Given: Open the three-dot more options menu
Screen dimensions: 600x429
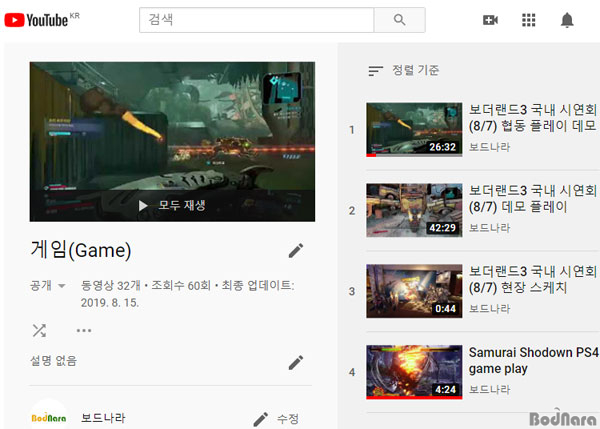Looking at the screenshot, I should point(84,330).
